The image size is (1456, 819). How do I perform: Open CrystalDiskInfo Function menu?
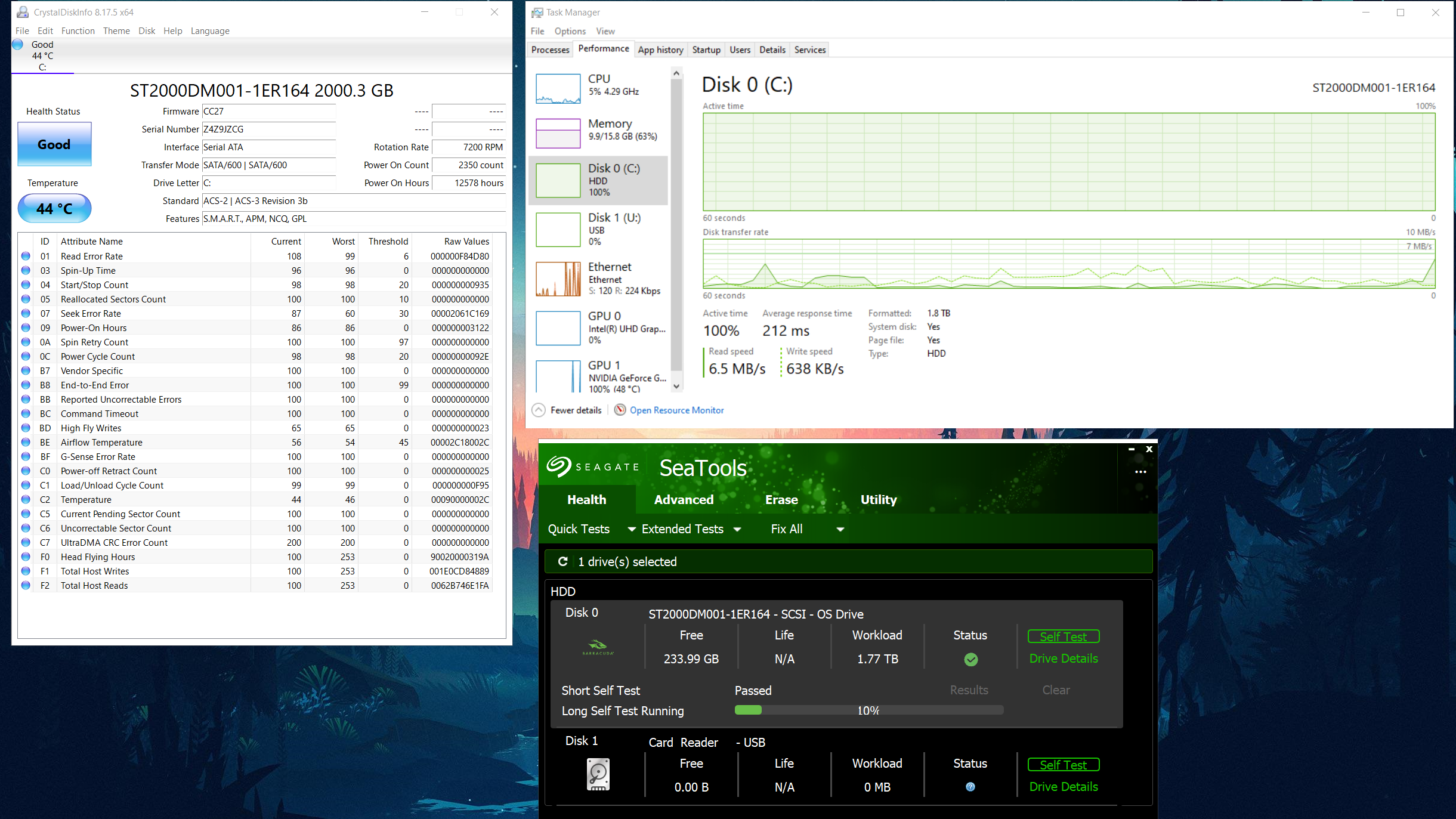pos(78,31)
